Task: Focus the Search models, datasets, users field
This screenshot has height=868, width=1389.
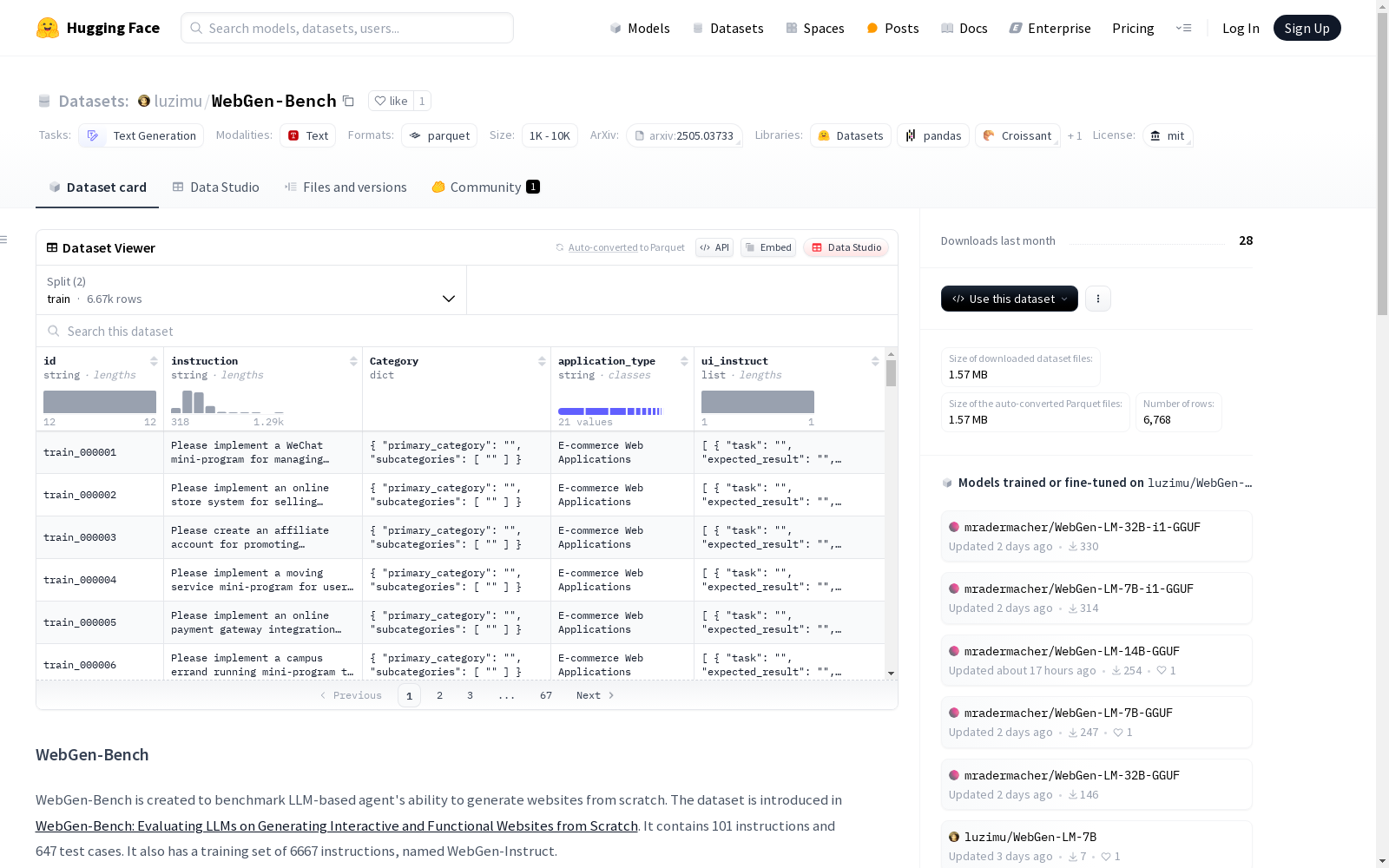Action: [x=347, y=28]
